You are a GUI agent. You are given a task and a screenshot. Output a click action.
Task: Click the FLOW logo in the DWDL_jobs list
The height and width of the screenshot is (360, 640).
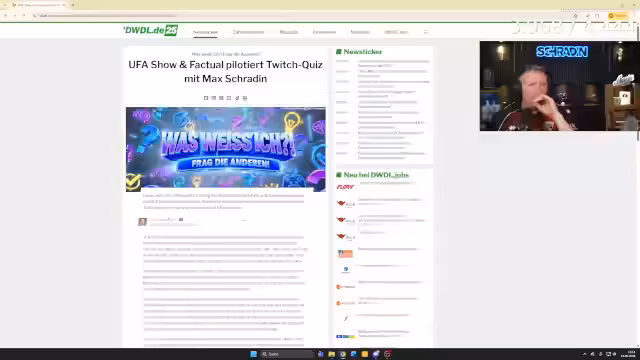coord(345,187)
